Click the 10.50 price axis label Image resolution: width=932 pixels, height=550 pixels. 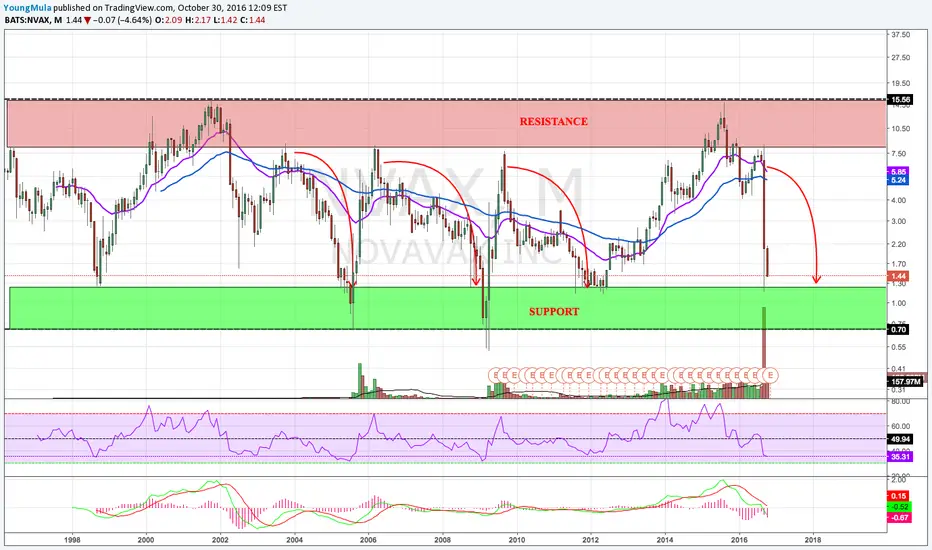(x=901, y=128)
